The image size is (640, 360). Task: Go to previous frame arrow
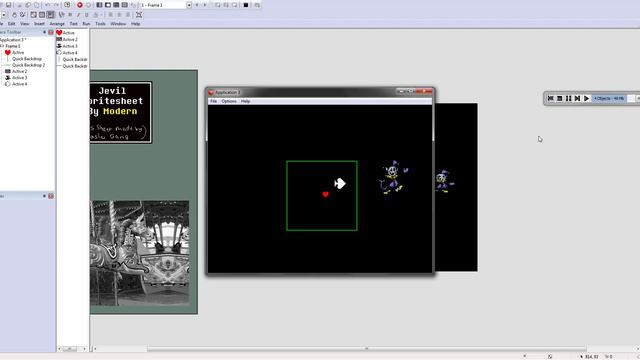tap(197, 5)
